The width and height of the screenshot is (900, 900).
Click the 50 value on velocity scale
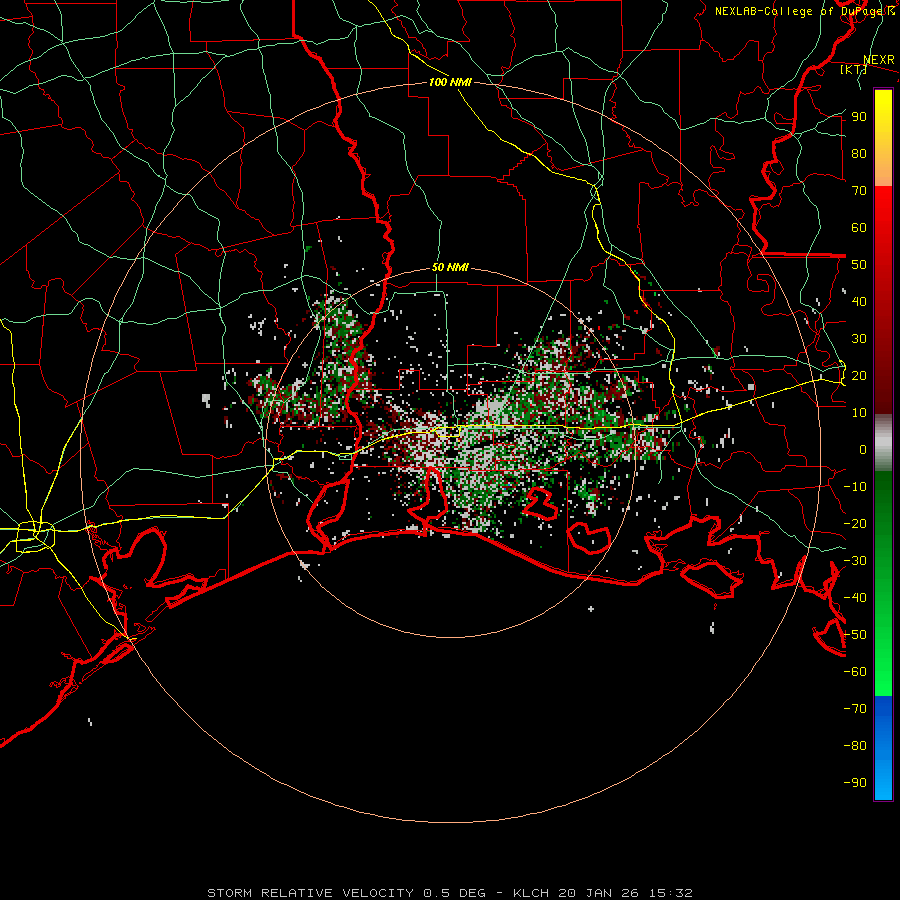859,265
